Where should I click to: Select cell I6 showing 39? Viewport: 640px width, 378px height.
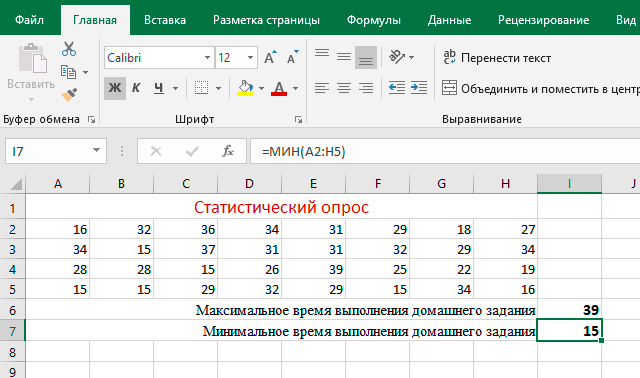[x=569, y=310]
